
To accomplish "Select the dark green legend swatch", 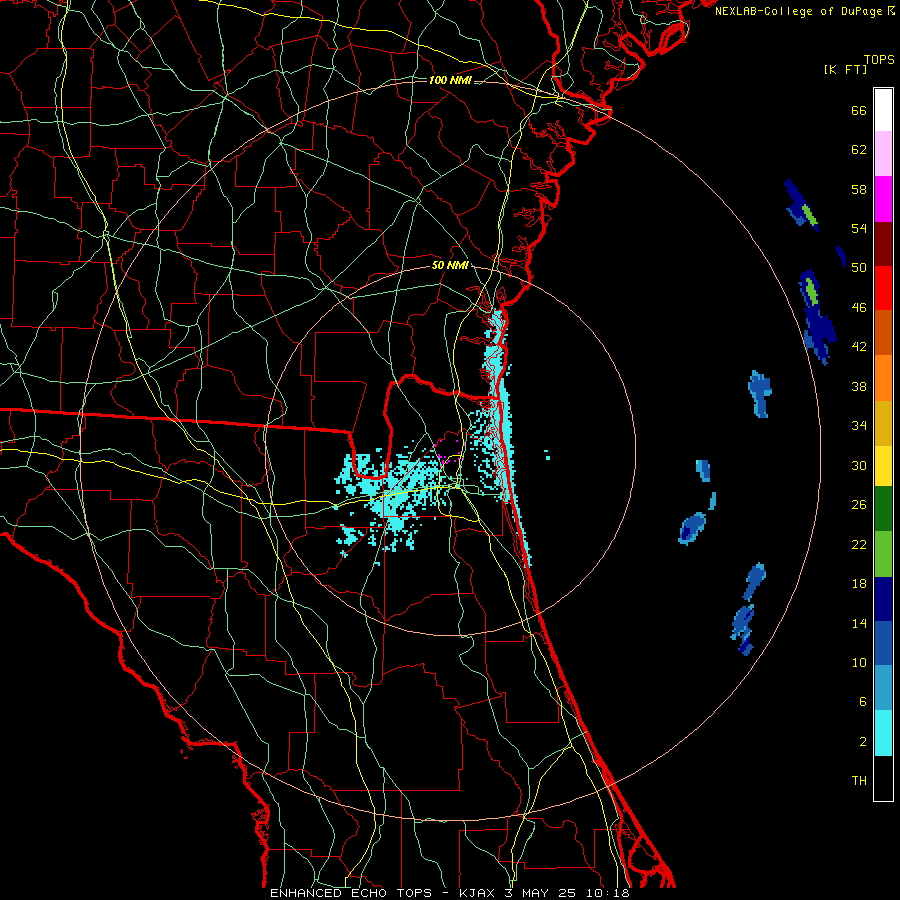I will click(883, 509).
